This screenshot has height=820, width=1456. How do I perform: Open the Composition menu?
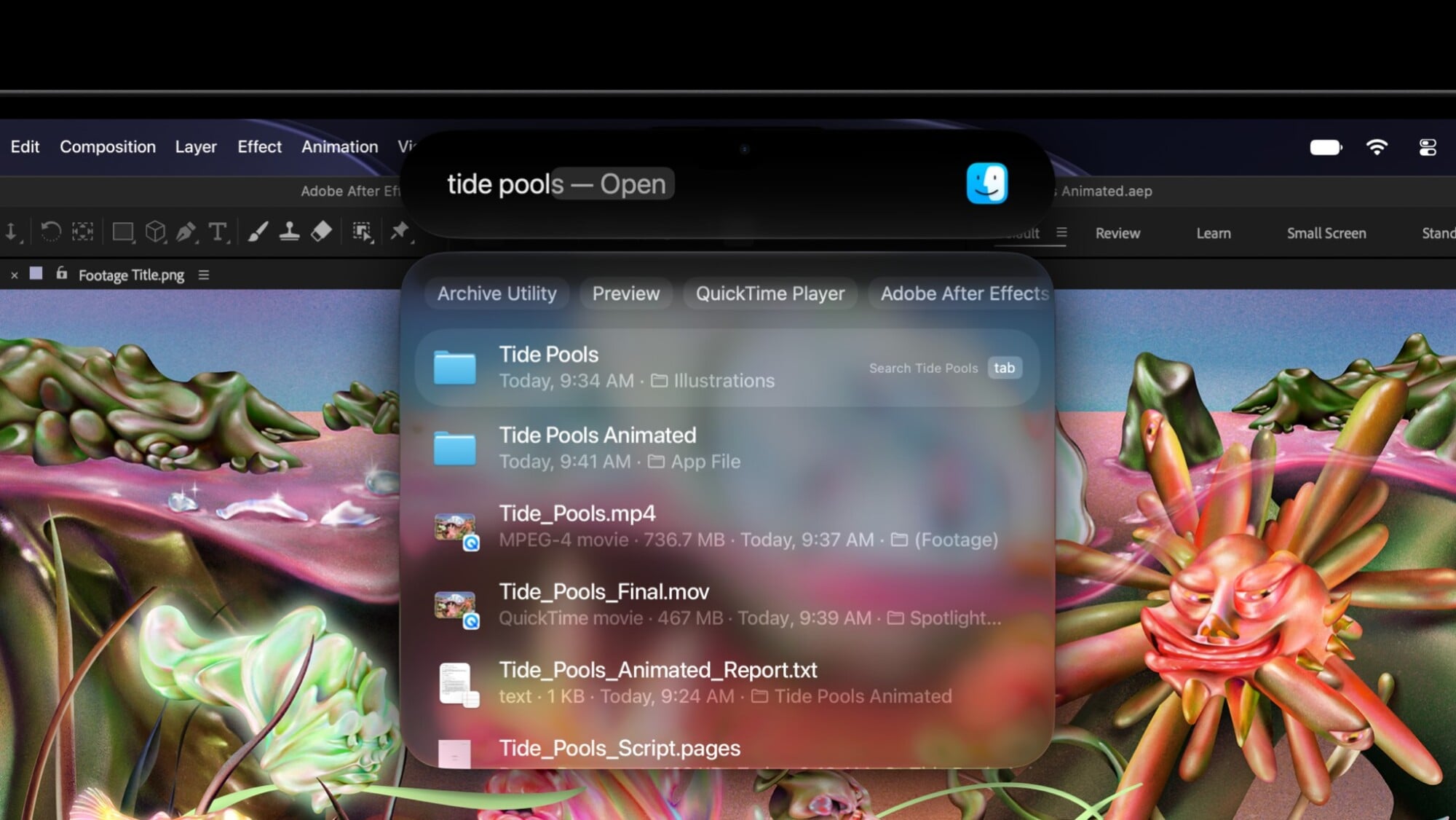tap(108, 146)
